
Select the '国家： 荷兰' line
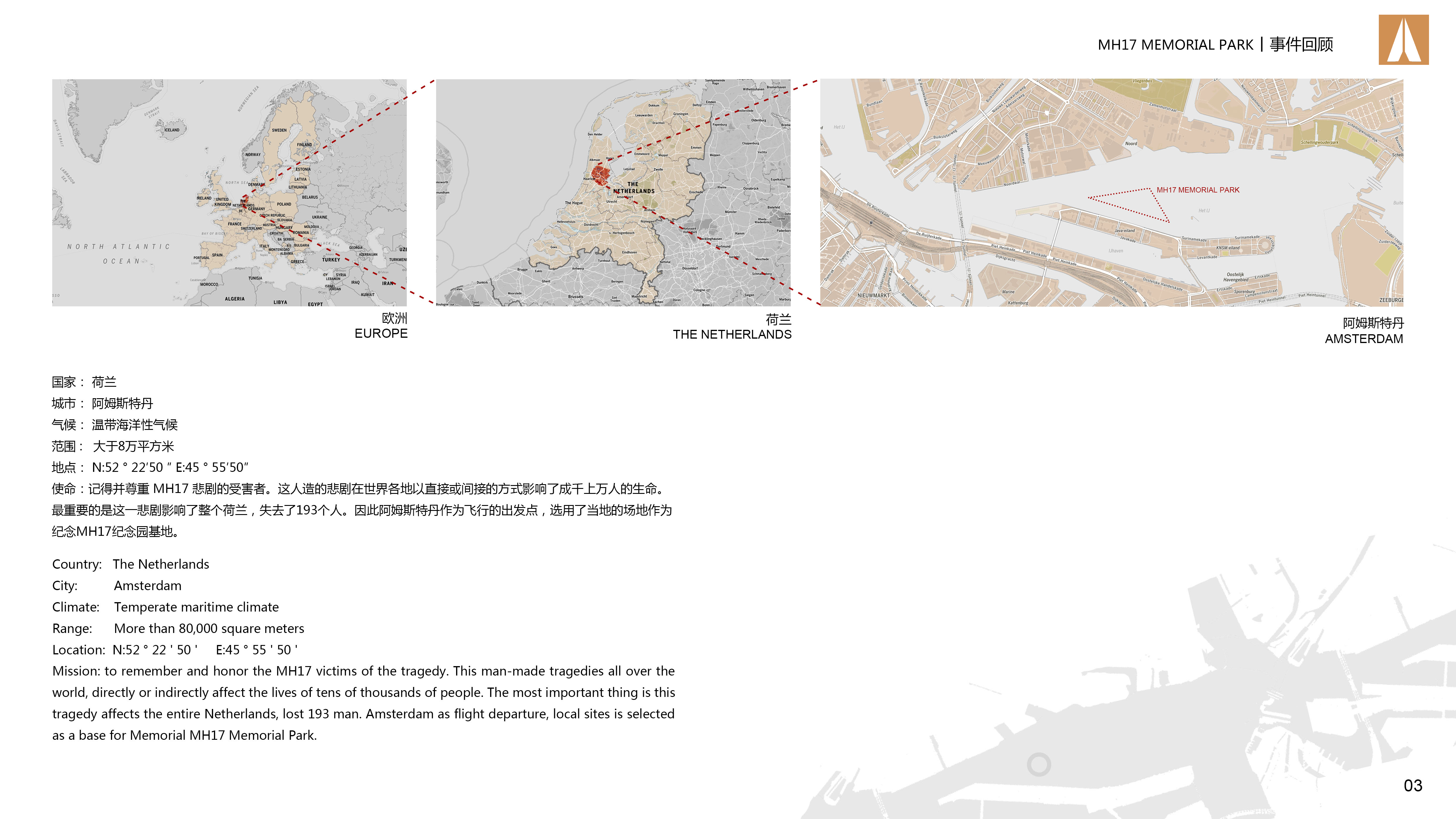click(x=84, y=382)
